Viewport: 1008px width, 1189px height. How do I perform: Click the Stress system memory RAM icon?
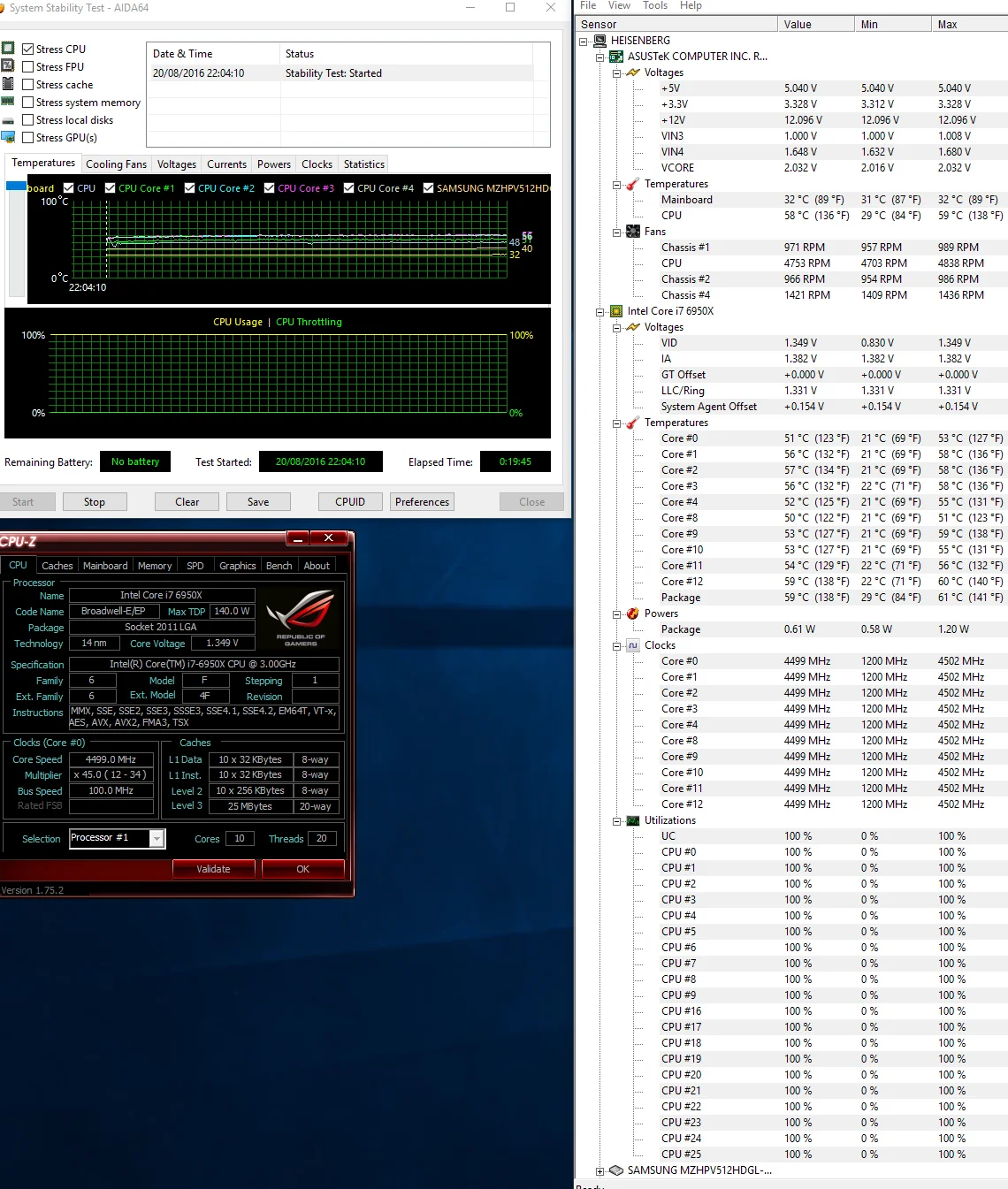click(x=8, y=102)
